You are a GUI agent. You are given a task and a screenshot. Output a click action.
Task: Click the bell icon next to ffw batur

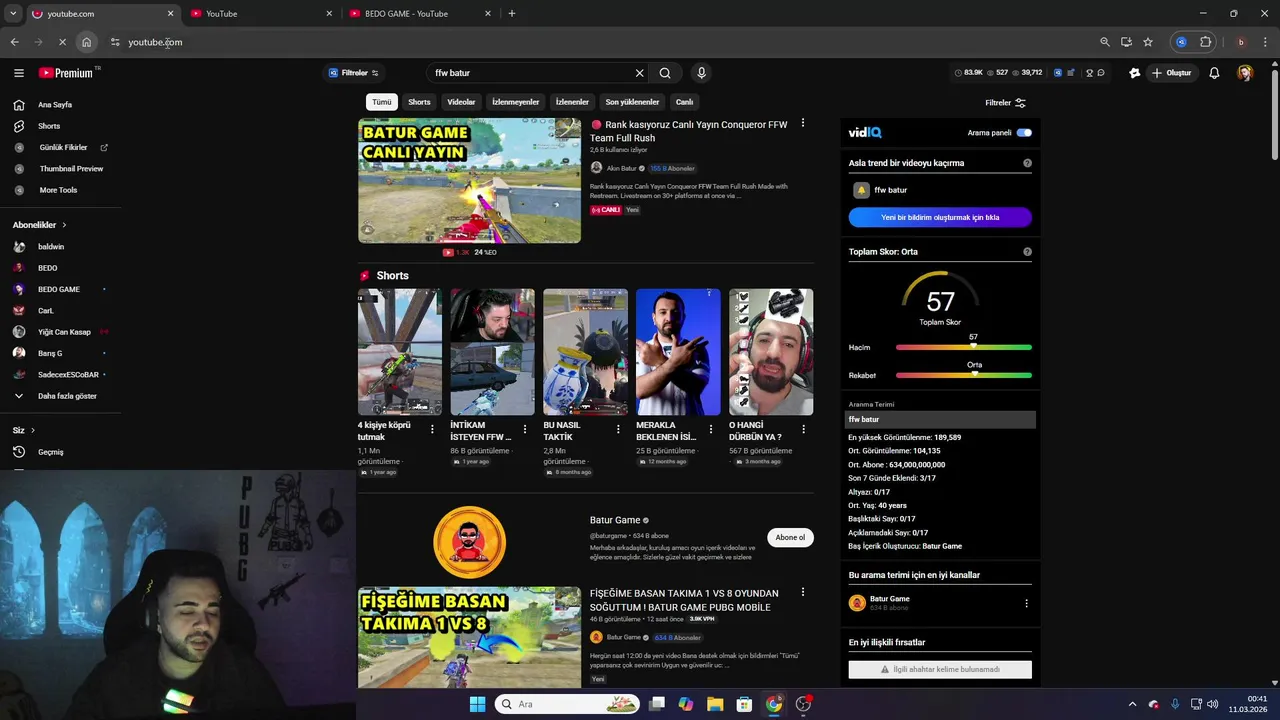(x=861, y=190)
